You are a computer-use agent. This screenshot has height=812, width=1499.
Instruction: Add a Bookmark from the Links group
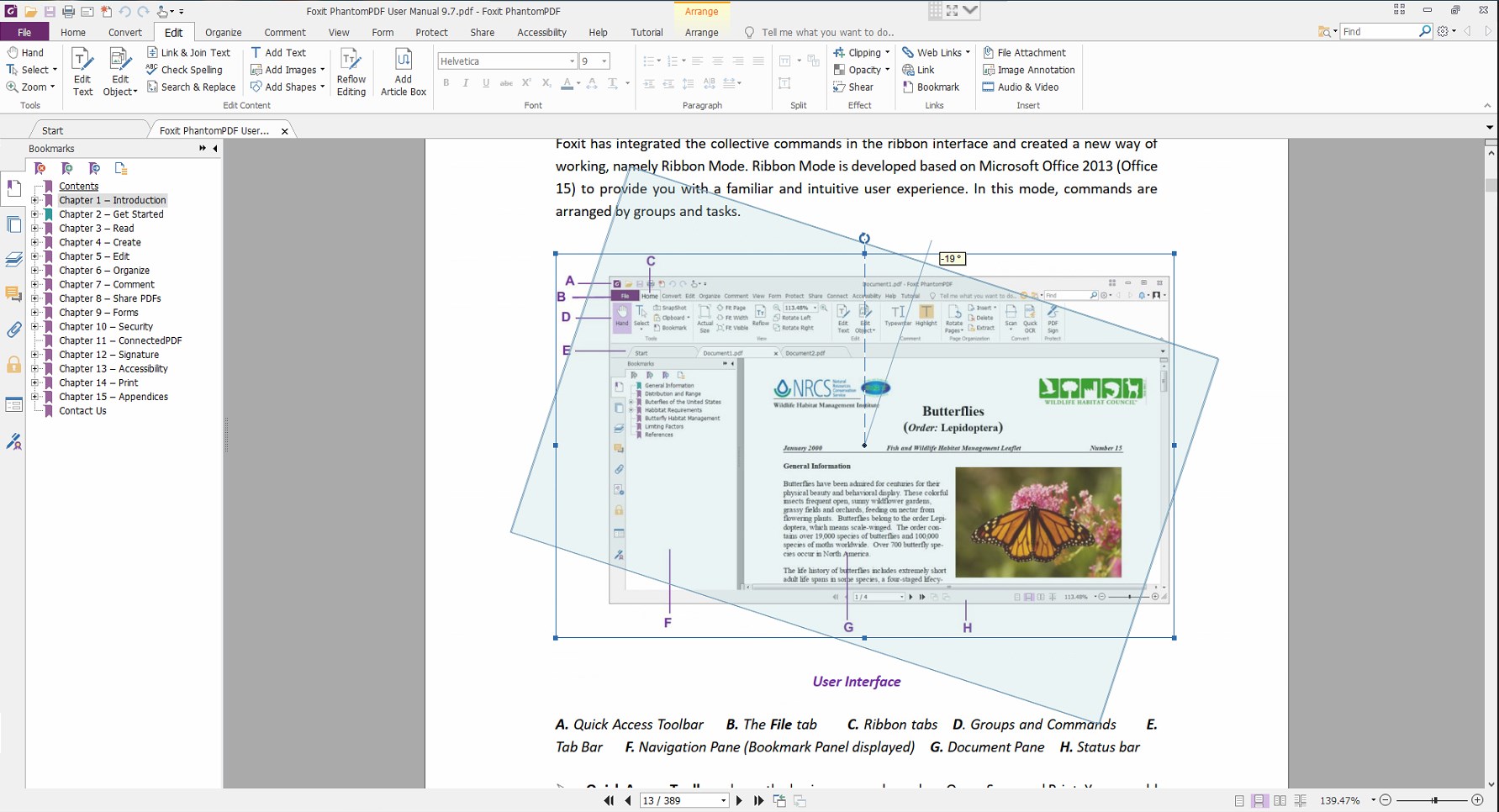click(x=931, y=87)
